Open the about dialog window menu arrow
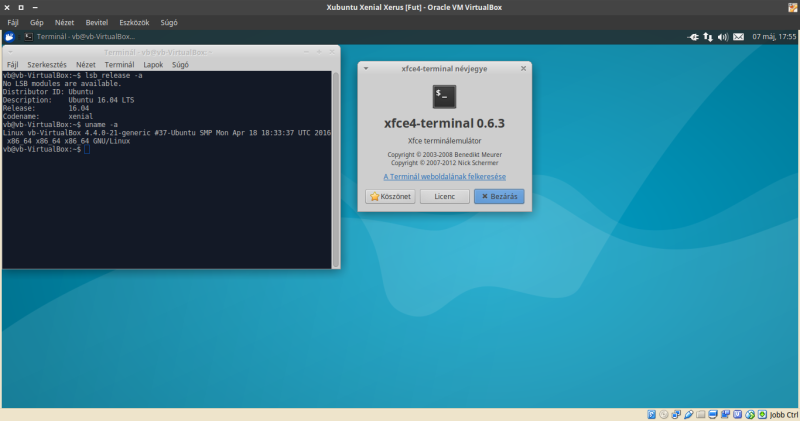800x421 pixels. pyautogui.click(x=366, y=68)
